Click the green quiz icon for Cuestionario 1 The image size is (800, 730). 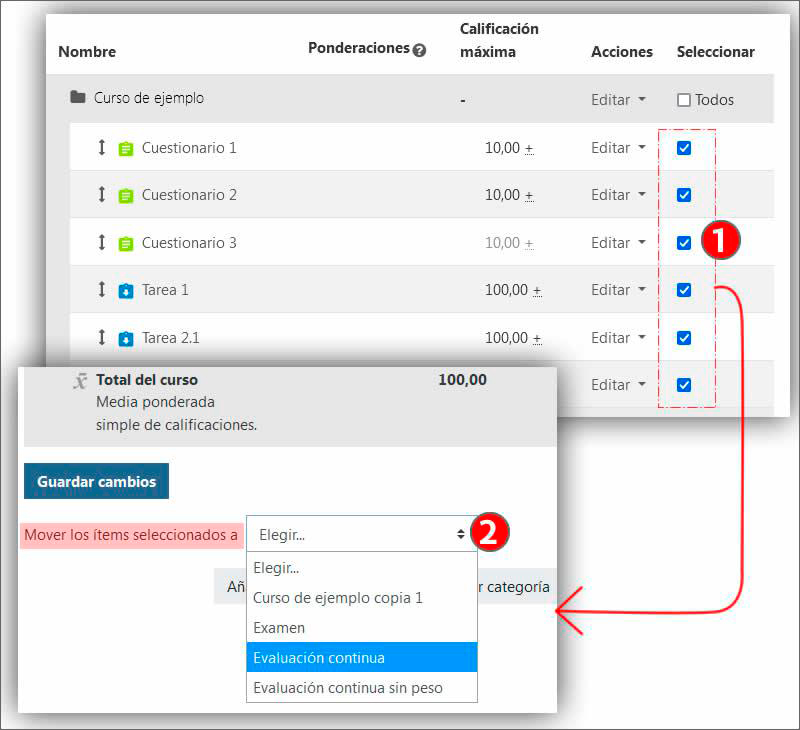coord(125,149)
